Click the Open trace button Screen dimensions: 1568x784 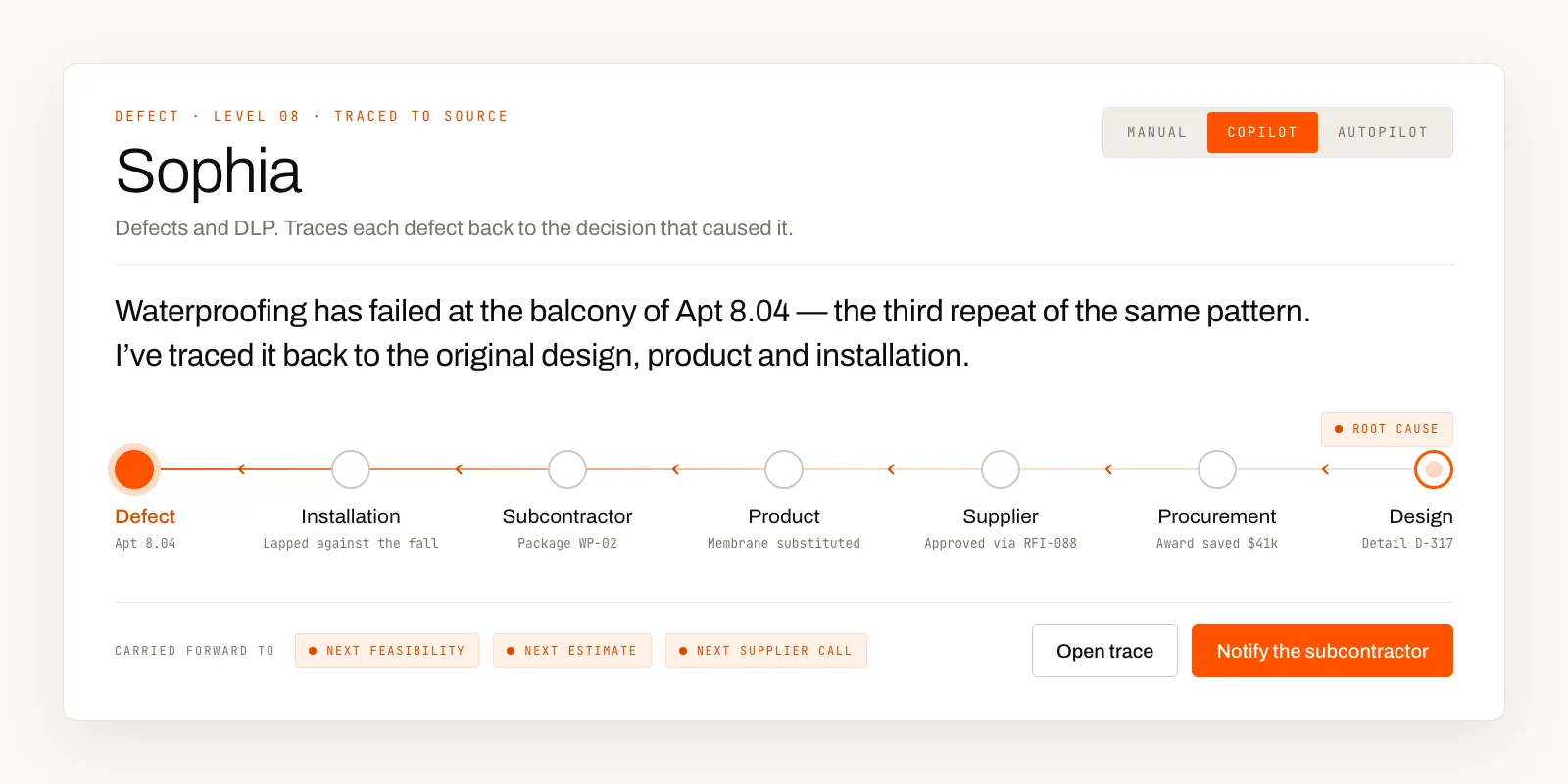tap(1104, 651)
